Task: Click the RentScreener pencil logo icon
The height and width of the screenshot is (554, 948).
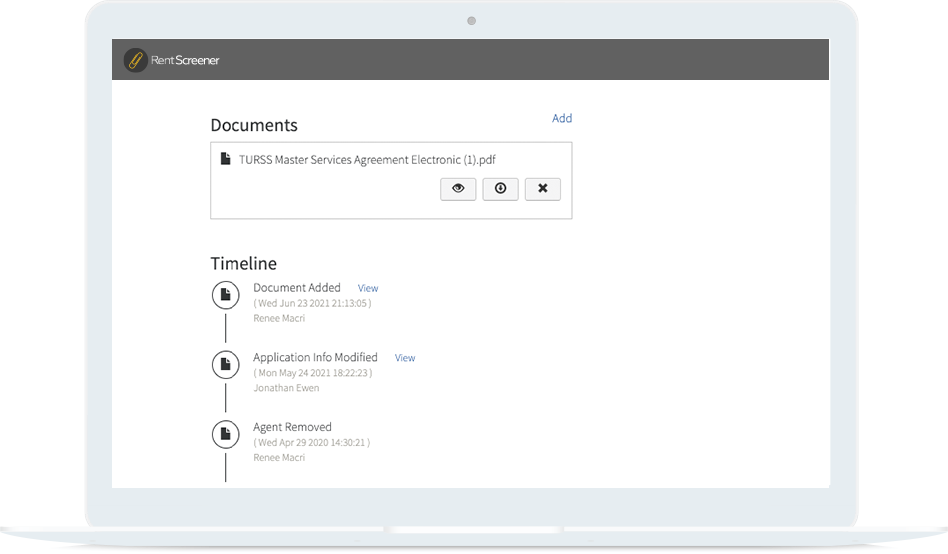Action: click(135, 60)
